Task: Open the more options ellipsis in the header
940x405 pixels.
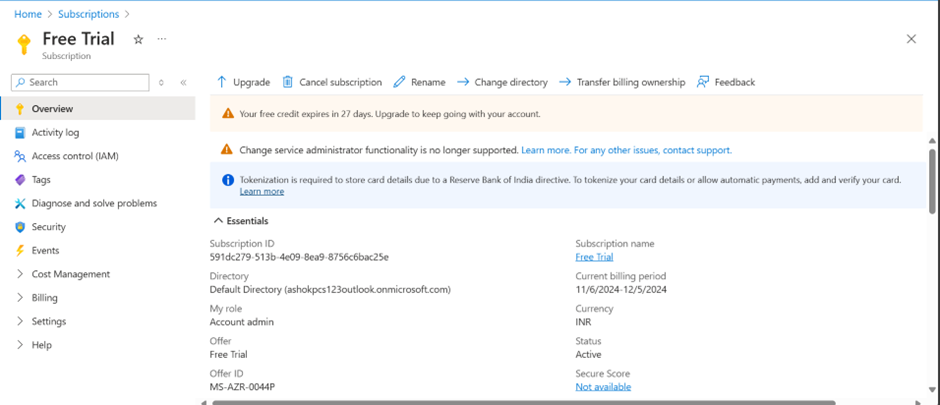Action: 162,39
